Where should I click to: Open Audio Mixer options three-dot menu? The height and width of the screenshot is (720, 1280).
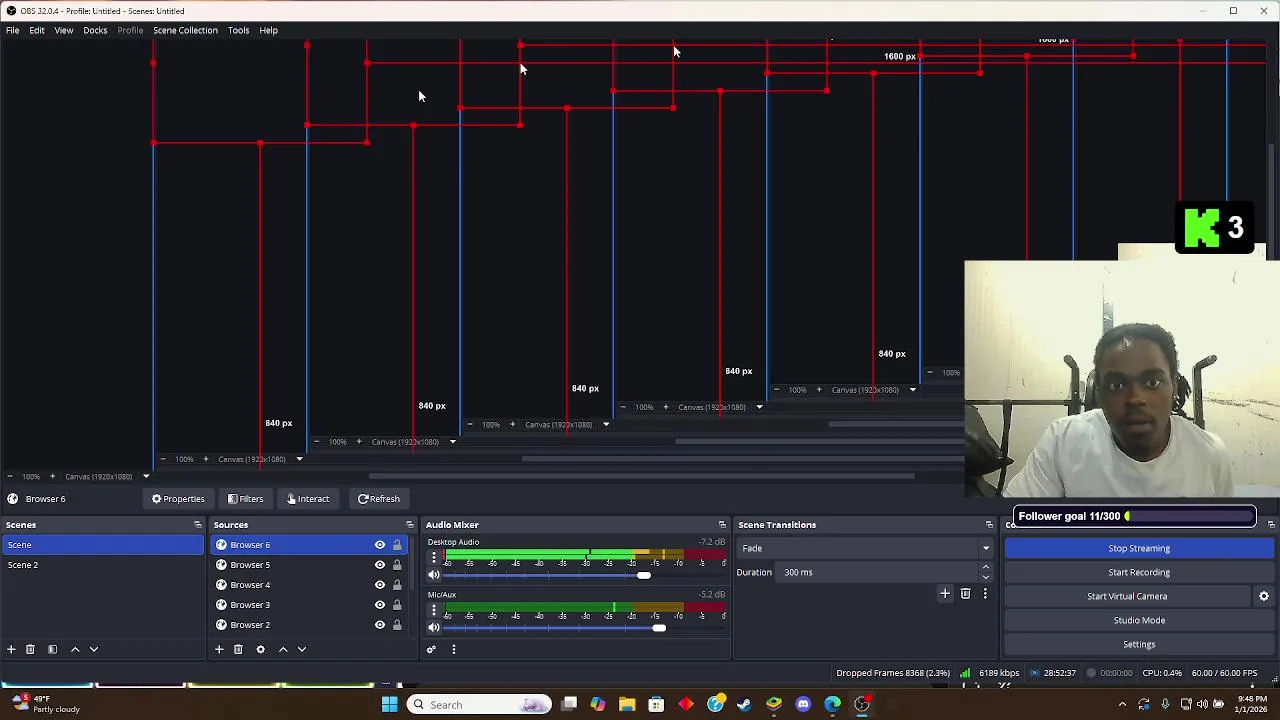(x=453, y=649)
